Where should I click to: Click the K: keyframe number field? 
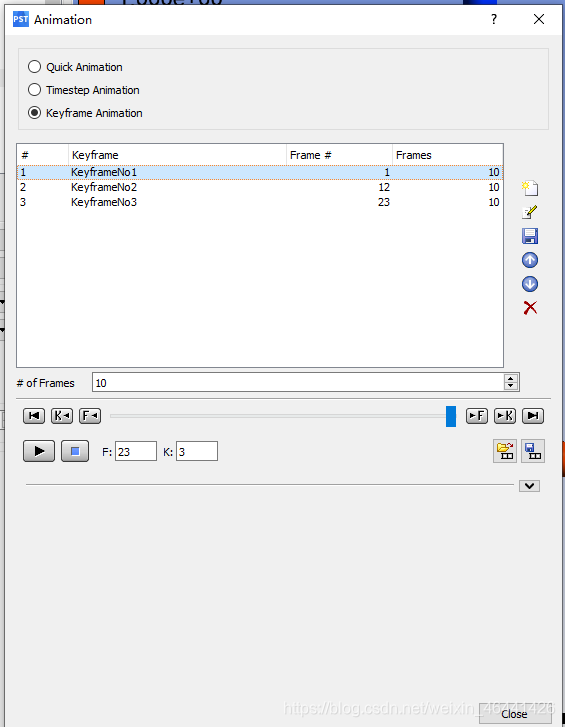197,452
